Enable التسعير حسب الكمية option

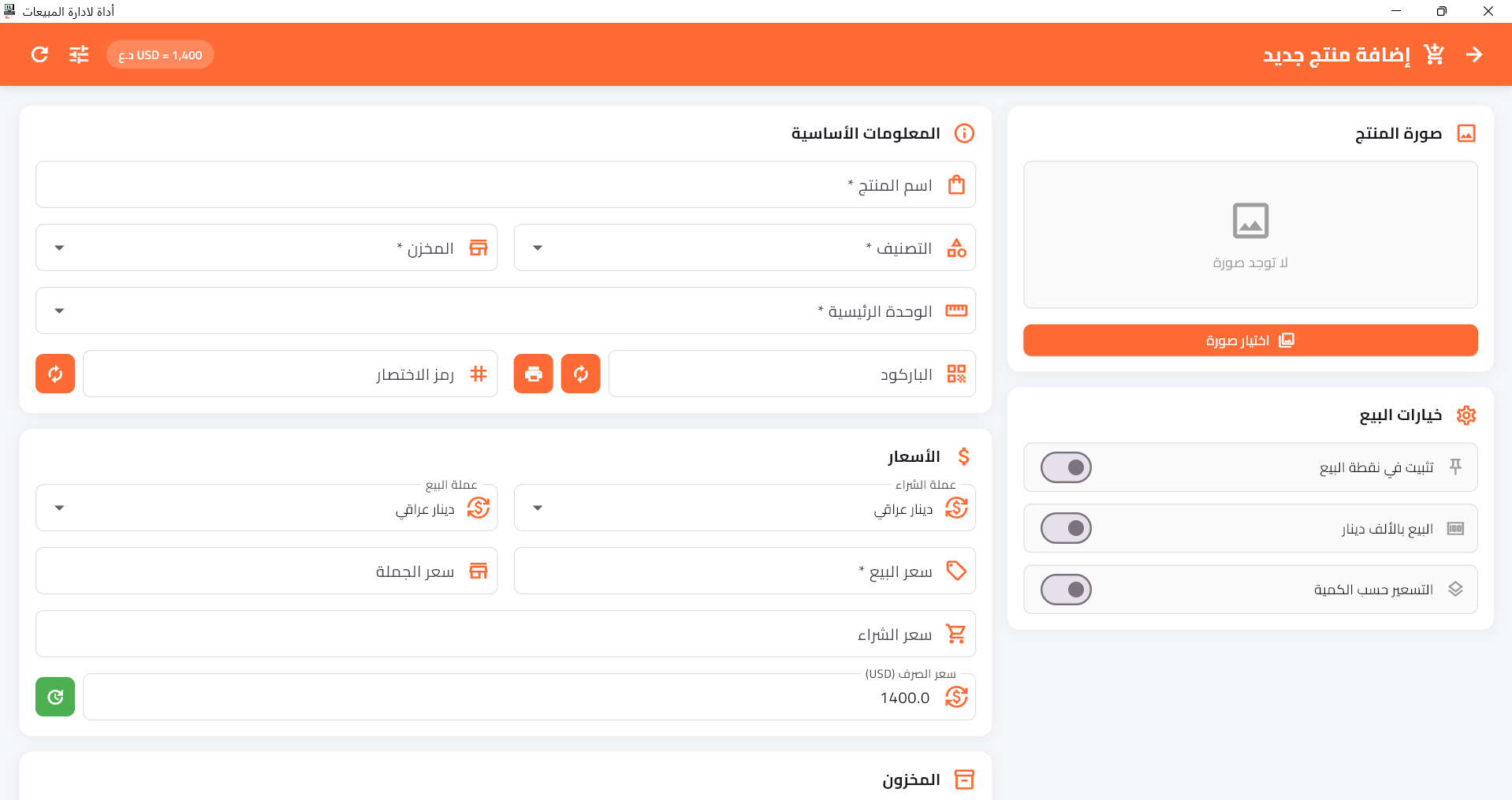1066,589
